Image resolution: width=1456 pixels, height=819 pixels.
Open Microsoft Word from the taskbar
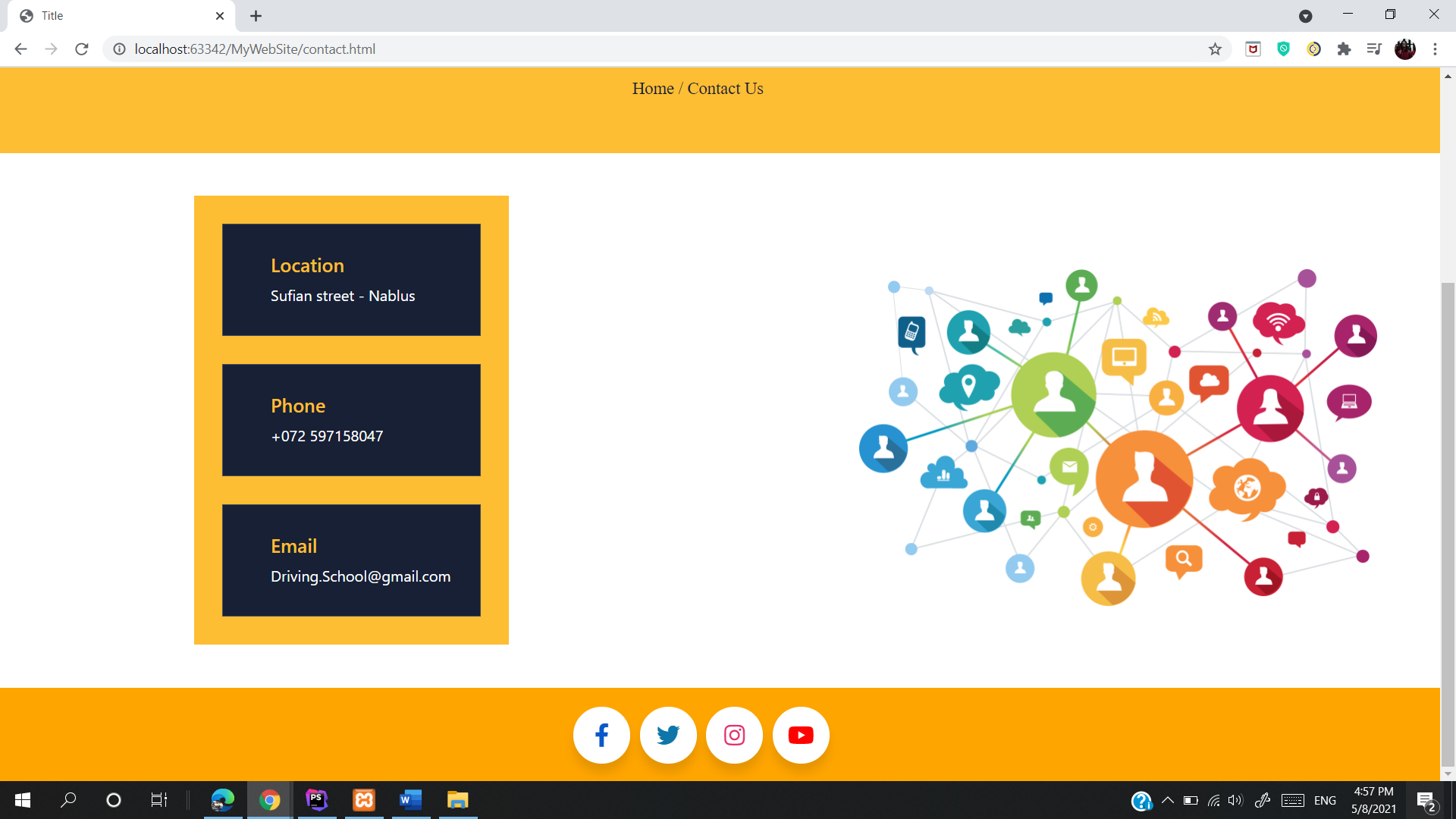[x=410, y=800]
